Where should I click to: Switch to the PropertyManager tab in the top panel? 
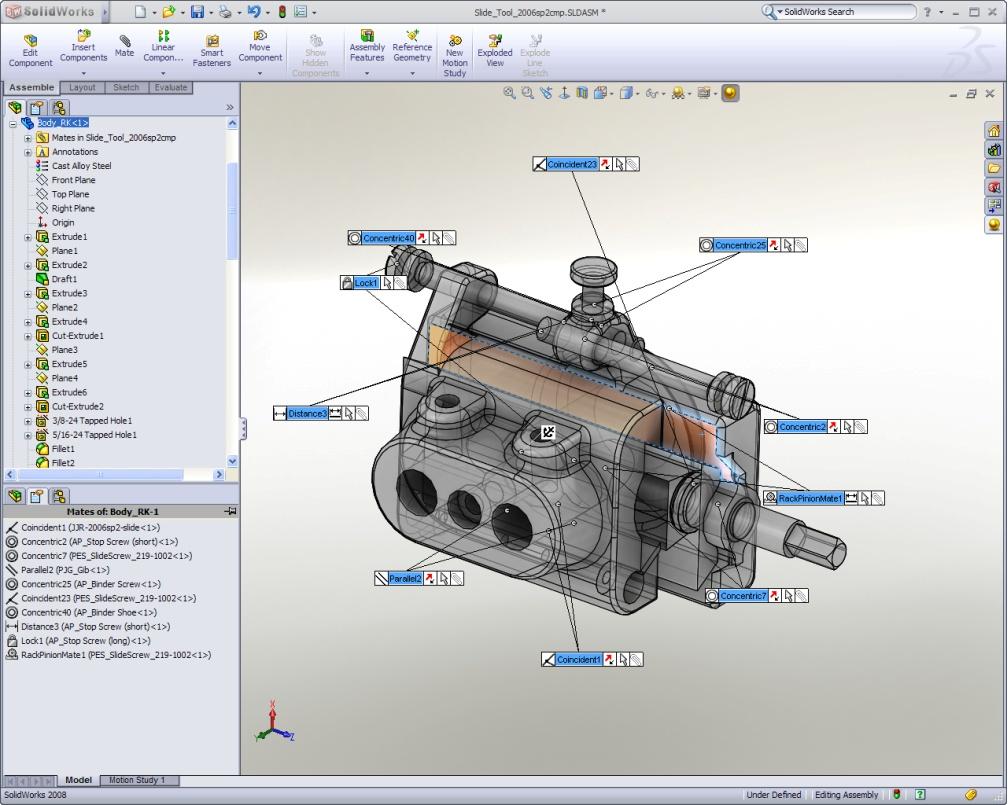click(x=37, y=108)
